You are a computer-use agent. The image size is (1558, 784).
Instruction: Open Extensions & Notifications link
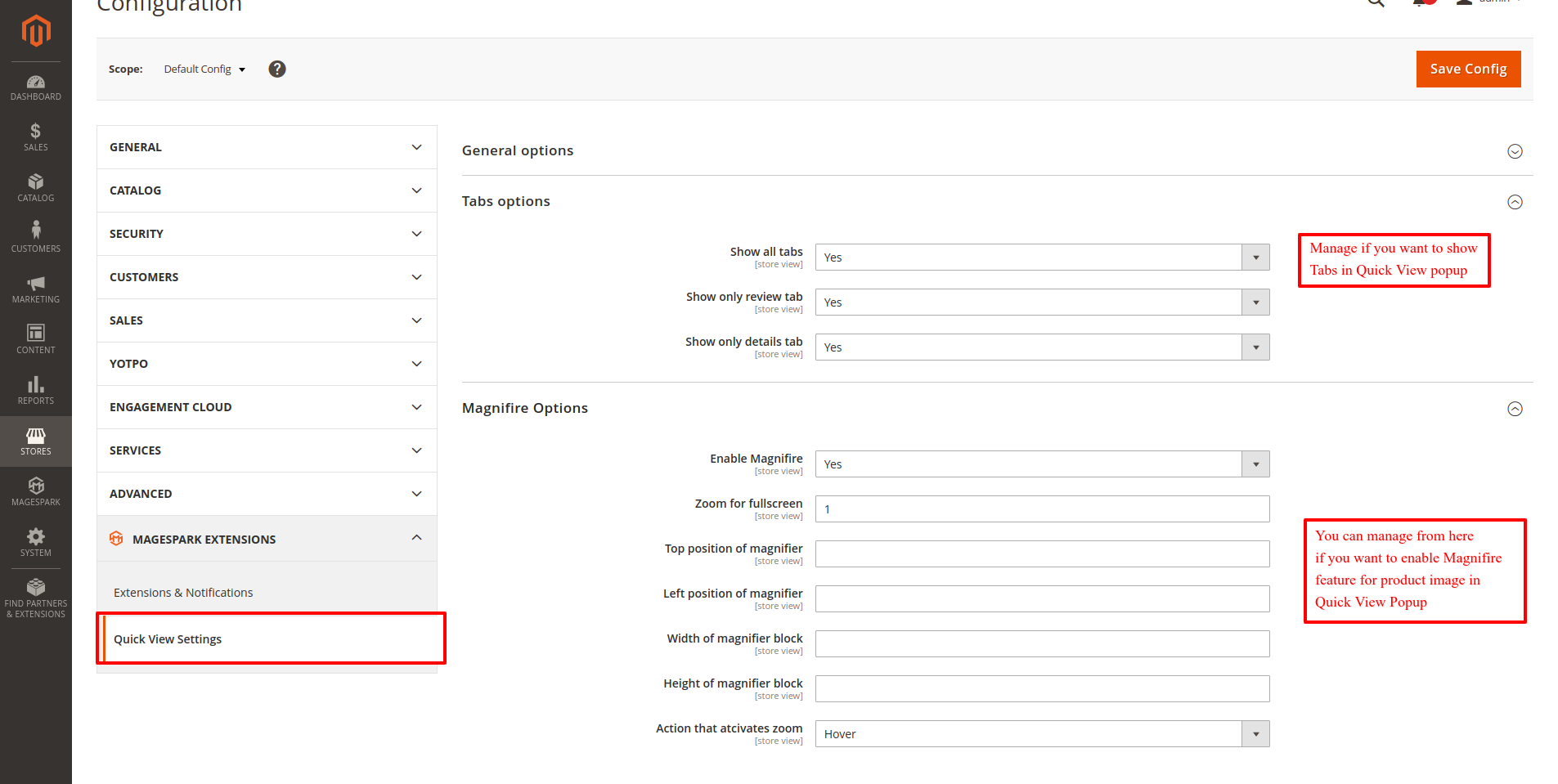click(x=183, y=593)
